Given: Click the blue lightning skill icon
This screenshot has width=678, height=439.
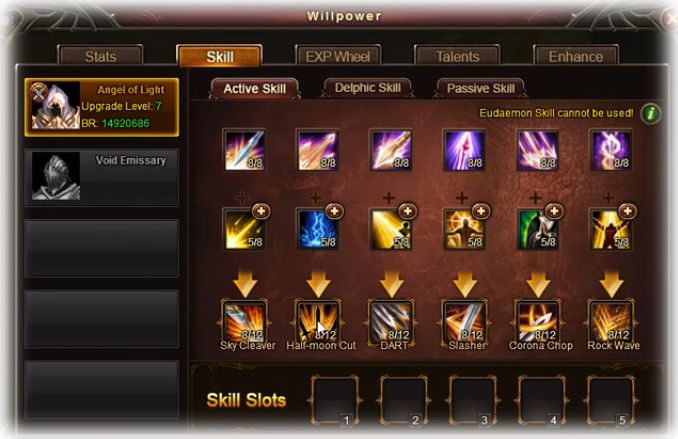Looking at the screenshot, I should pos(318,229).
